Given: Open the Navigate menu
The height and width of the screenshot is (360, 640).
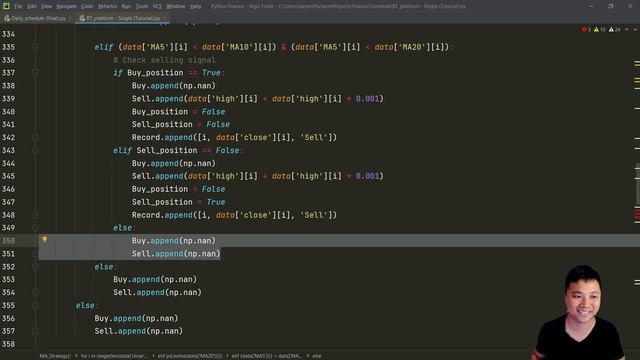Looking at the screenshot, I should (x=66, y=6).
